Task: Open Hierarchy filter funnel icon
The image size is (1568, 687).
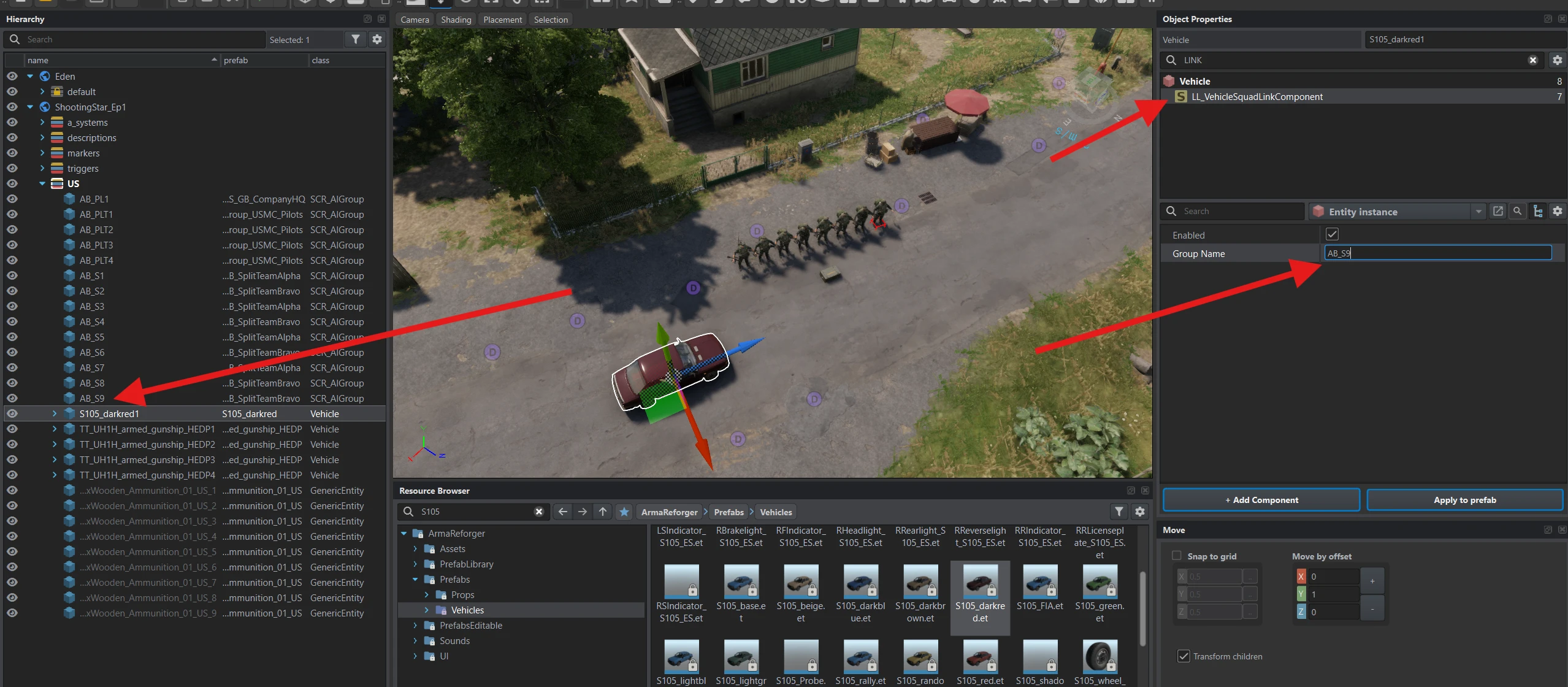Action: (x=356, y=39)
